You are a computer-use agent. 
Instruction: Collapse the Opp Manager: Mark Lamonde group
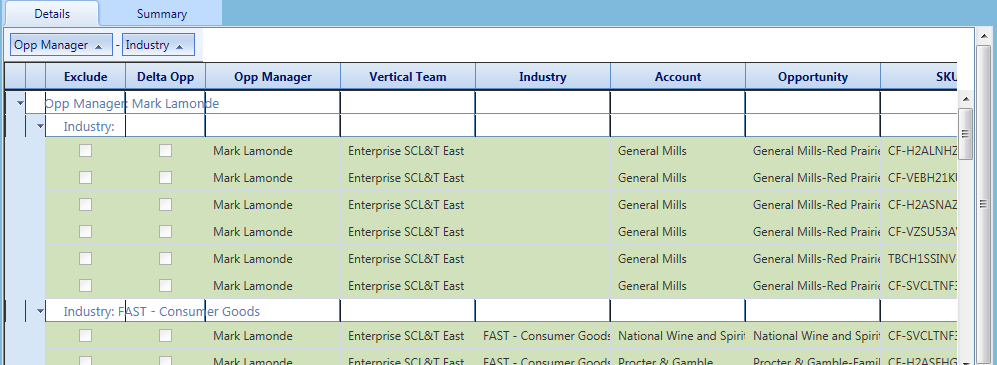coord(20,102)
